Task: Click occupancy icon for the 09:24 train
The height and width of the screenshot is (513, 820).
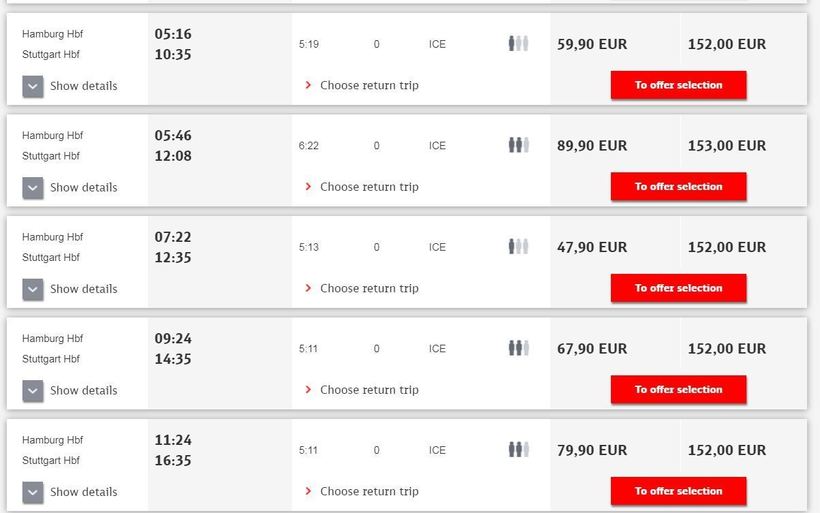Action: pos(517,348)
